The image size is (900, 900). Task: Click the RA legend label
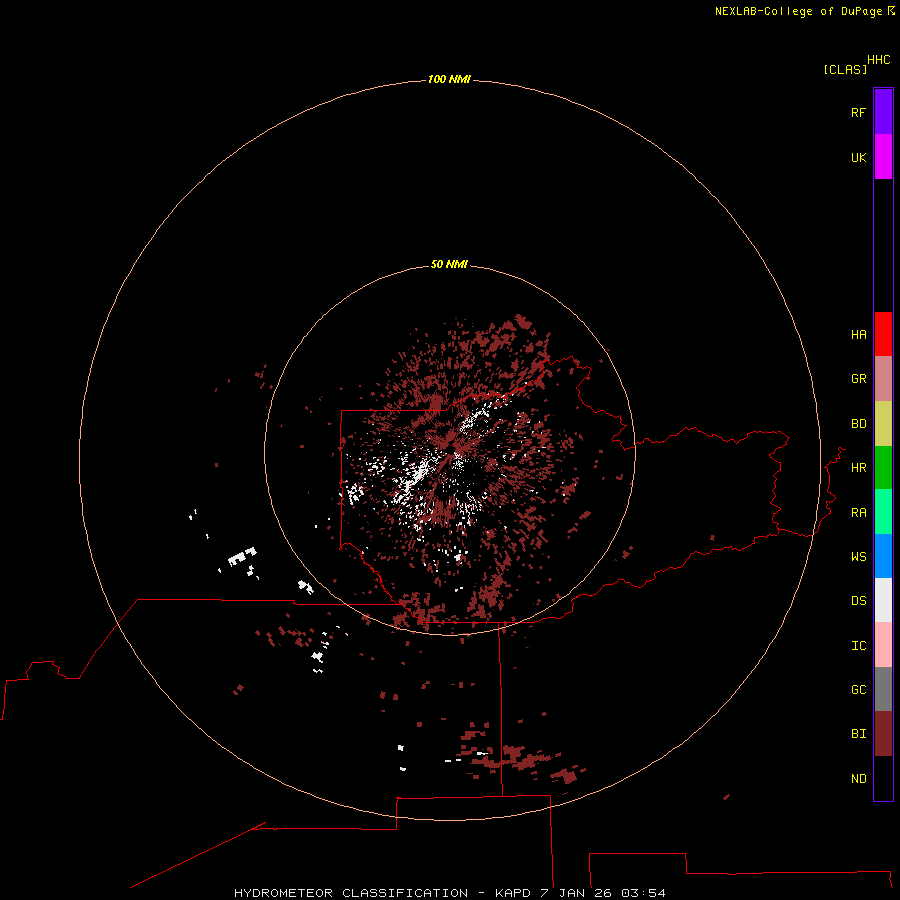[x=858, y=513]
